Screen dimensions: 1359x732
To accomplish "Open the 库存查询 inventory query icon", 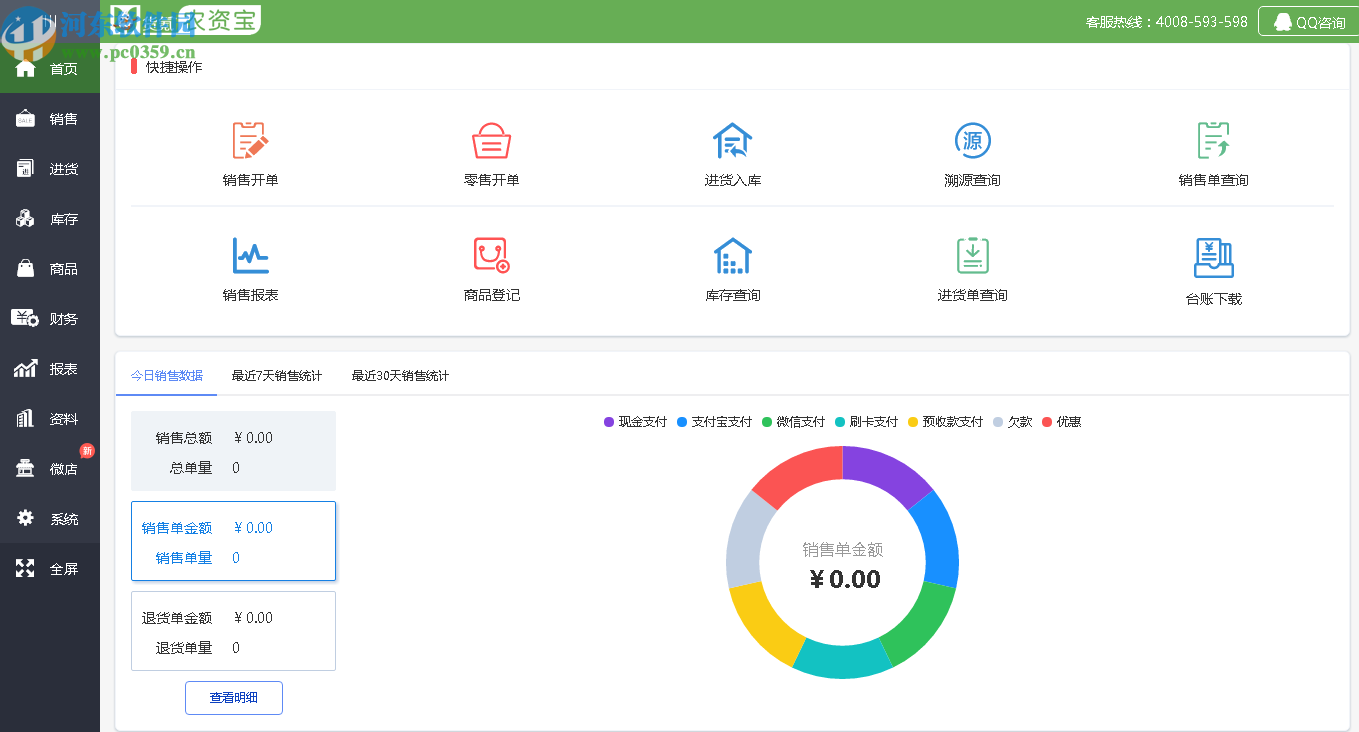I will click(732, 256).
